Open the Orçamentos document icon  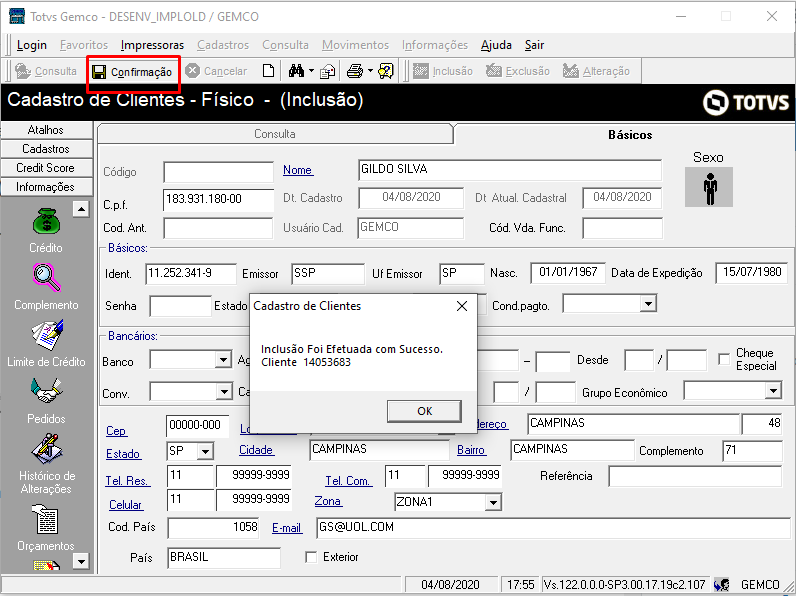(45, 519)
